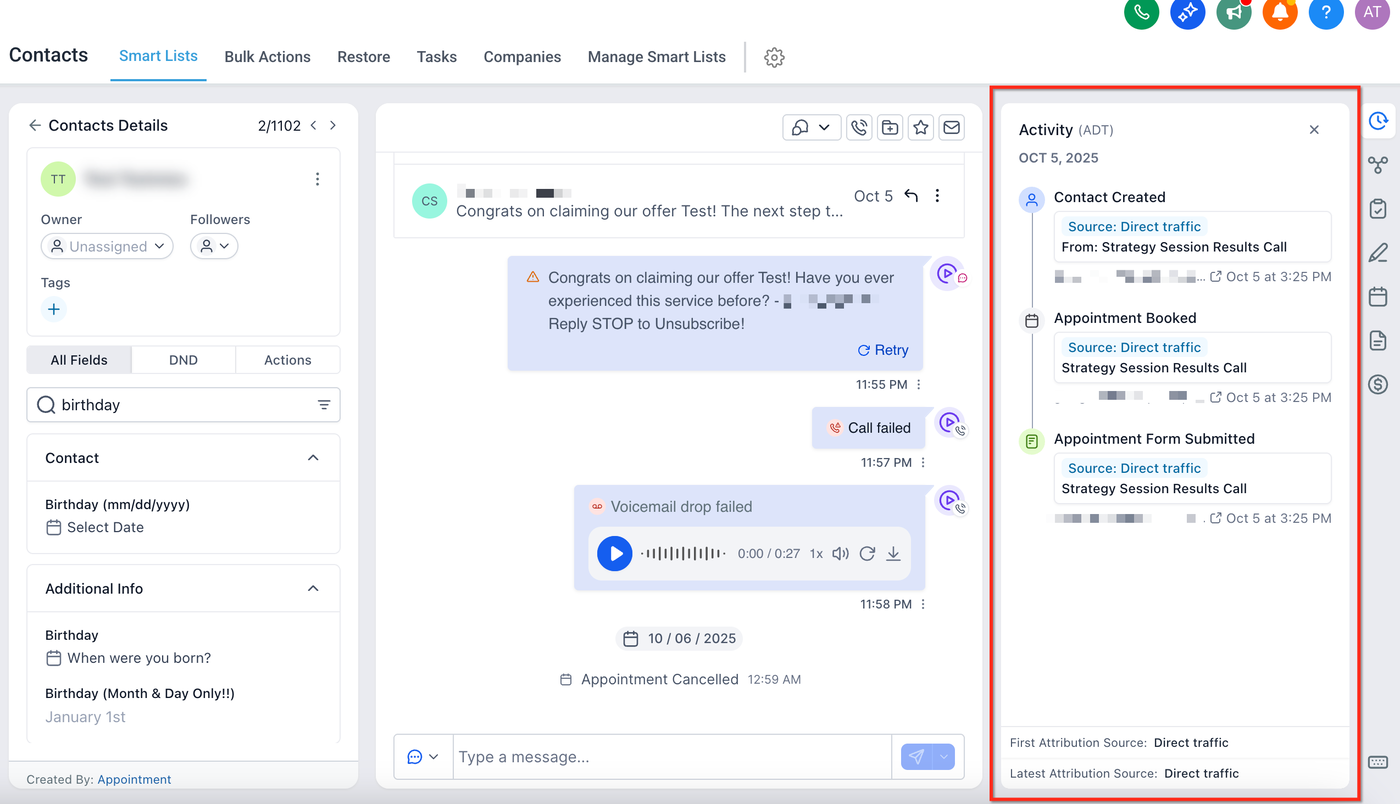Image resolution: width=1400 pixels, height=804 pixels.
Task: Go to the previous contact
Action: pyautogui.click(x=313, y=125)
